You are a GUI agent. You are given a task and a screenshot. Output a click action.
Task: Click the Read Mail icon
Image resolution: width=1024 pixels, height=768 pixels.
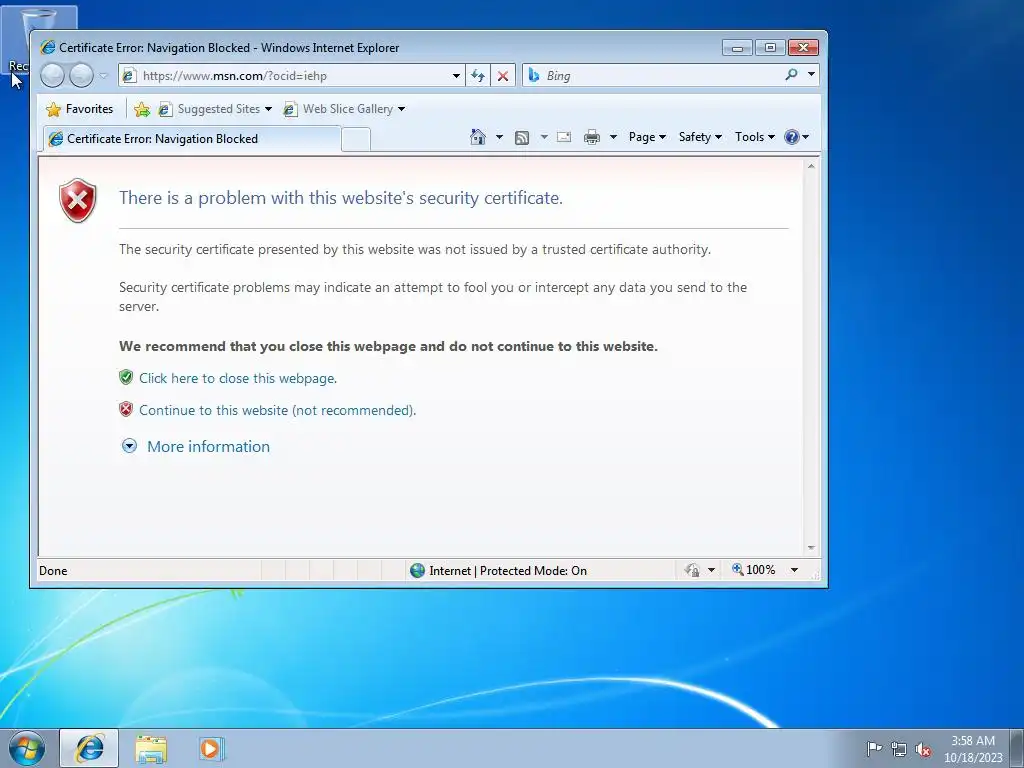point(564,137)
